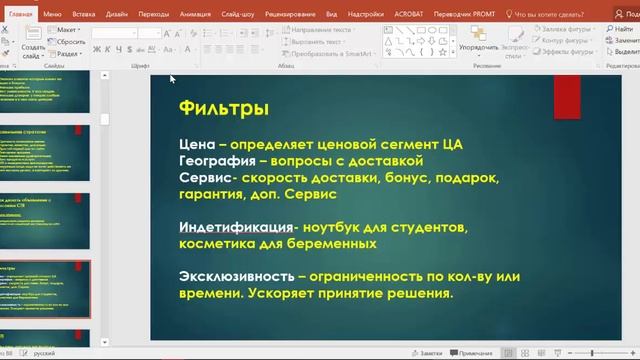This screenshot has height=360, width=640.
Task: Click Примечания comments status bar icon
Action: (x=471, y=353)
